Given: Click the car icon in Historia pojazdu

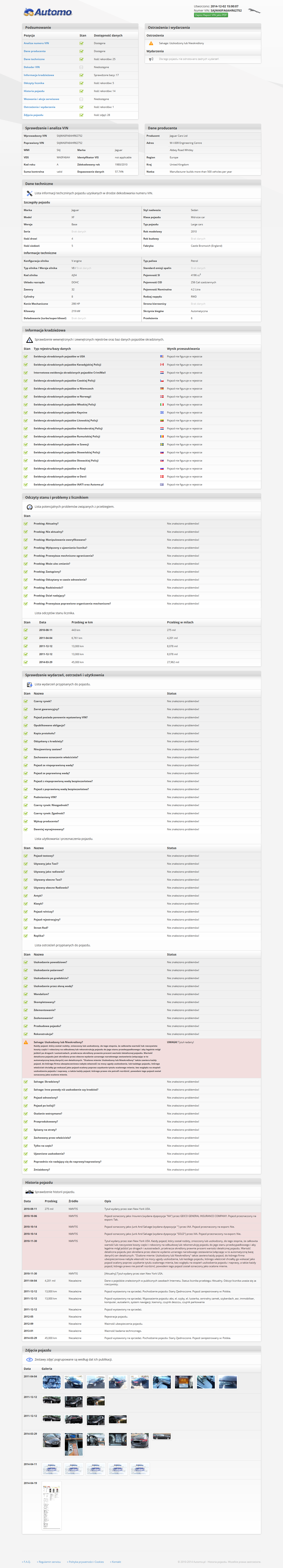Looking at the screenshot, I should tap(29, 1192).
